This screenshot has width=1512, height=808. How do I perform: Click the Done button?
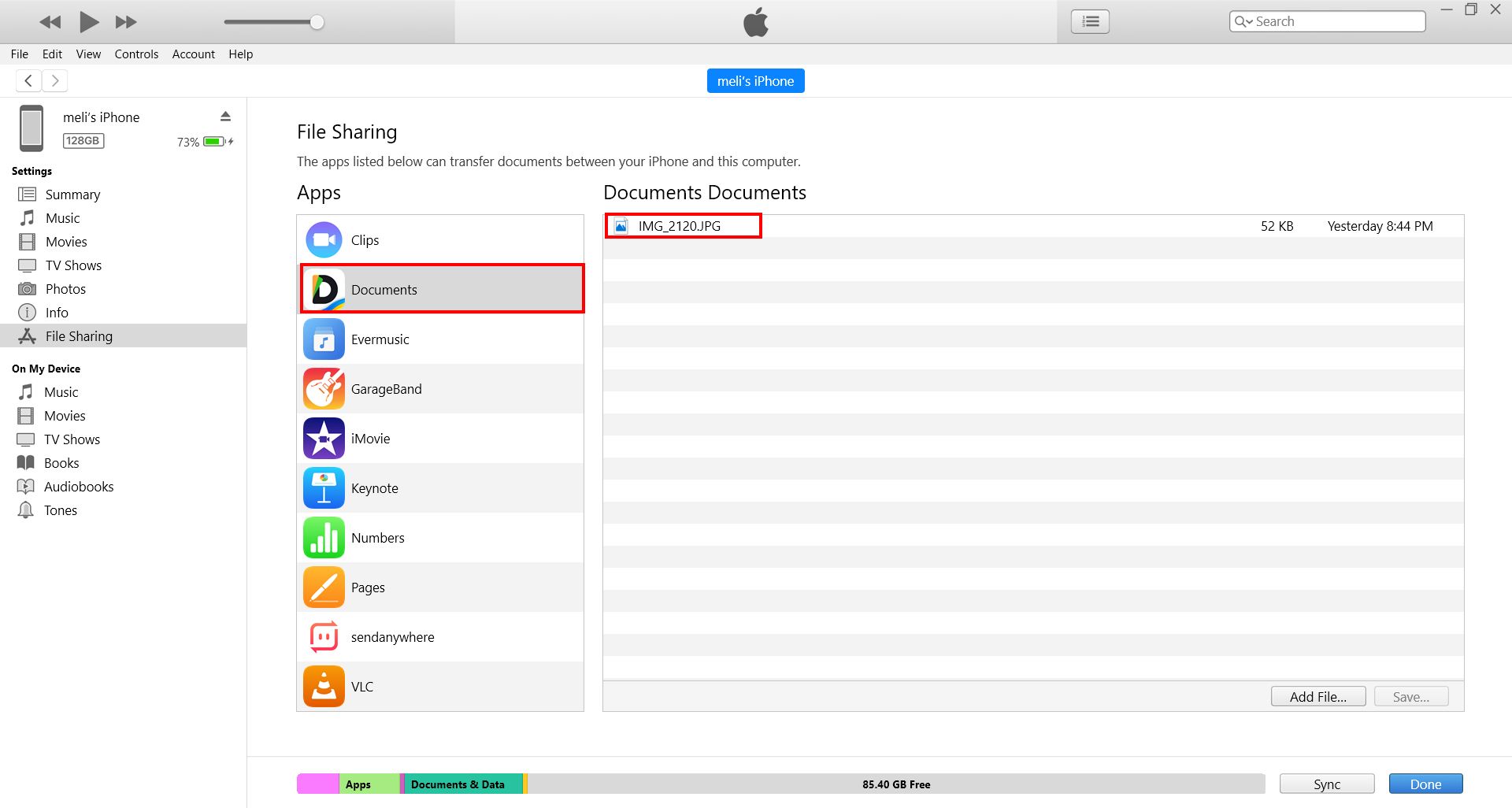click(x=1425, y=784)
